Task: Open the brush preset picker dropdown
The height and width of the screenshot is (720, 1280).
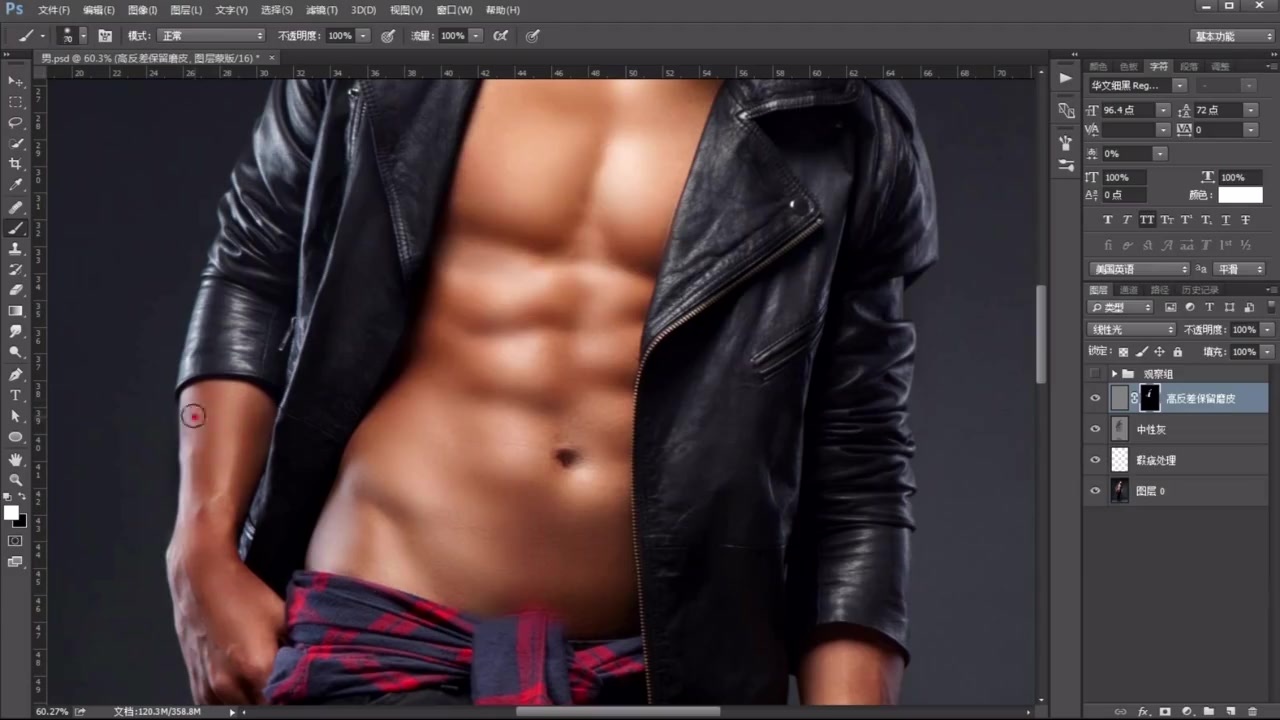Action: pyautogui.click(x=83, y=35)
